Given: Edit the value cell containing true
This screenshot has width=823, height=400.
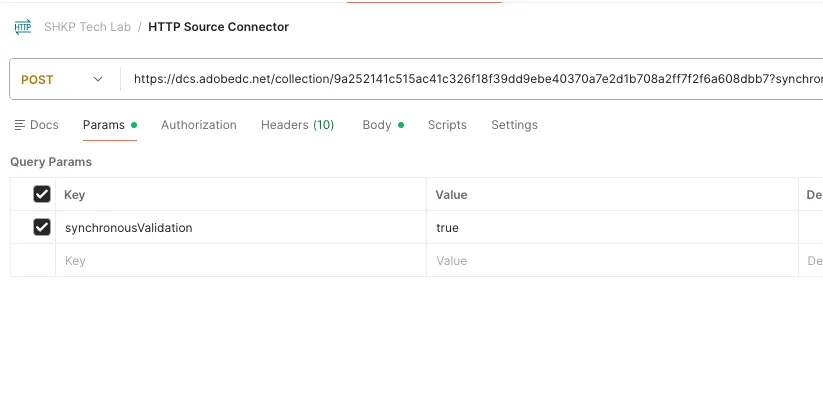Looking at the screenshot, I should [613, 227].
